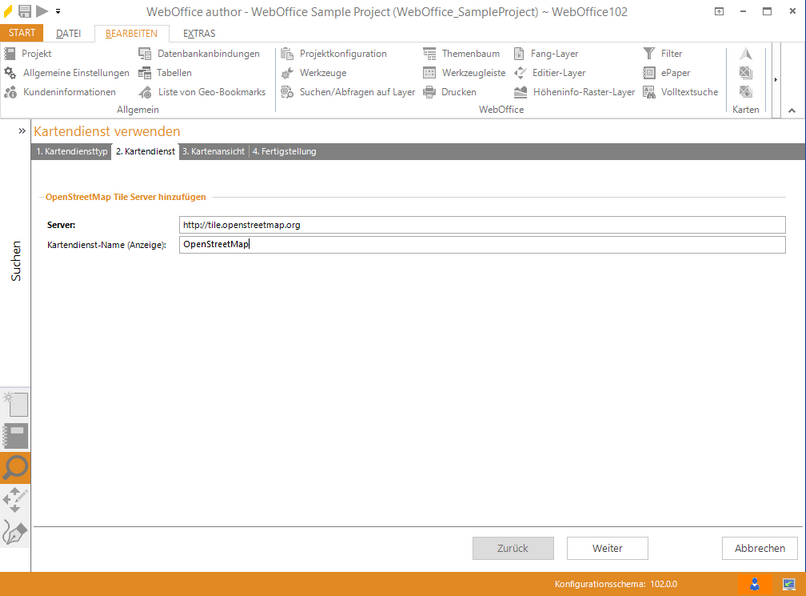Select the magnifier search icon in sidebar
806x596 pixels.
pyautogui.click(x=16, y=467)
